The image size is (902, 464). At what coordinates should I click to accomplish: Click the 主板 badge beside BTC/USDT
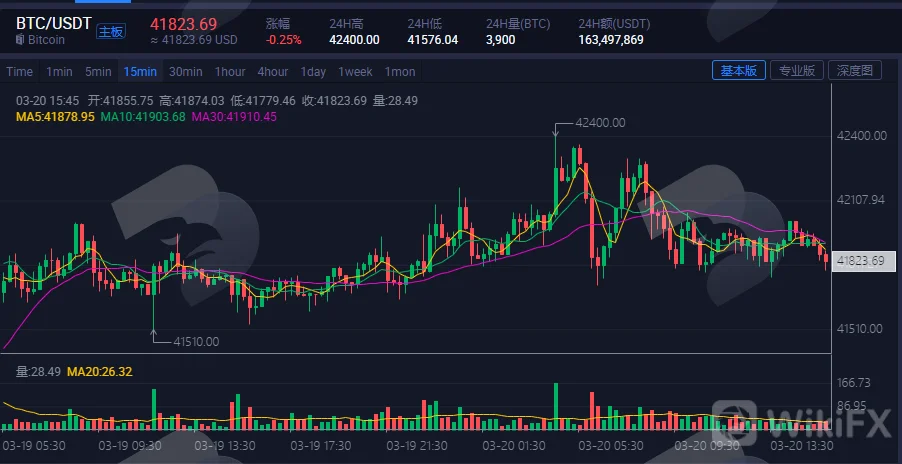pyautogui.click(x=110, y=32)
